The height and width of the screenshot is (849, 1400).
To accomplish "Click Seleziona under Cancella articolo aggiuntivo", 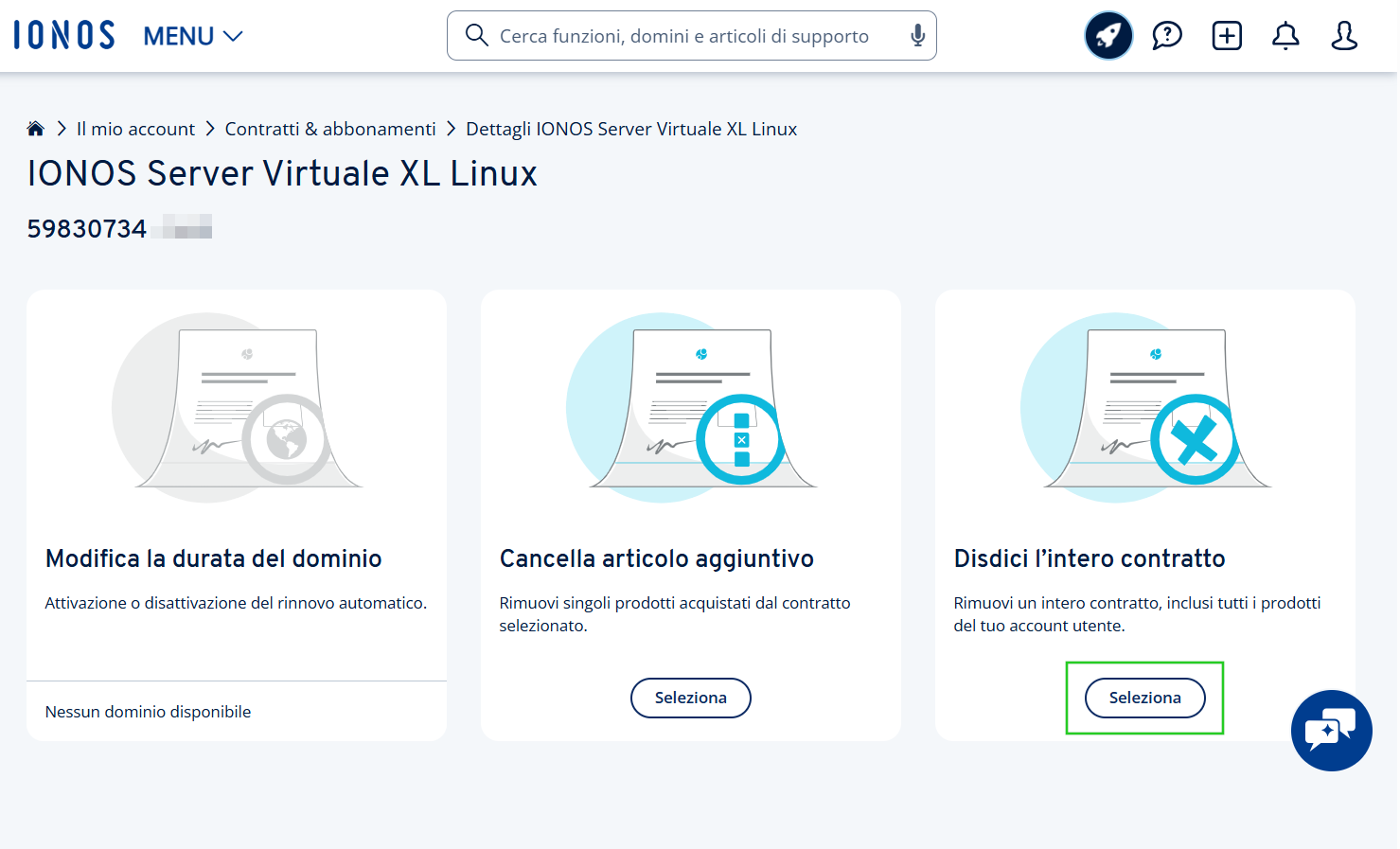I will click(x=691, y=698).
